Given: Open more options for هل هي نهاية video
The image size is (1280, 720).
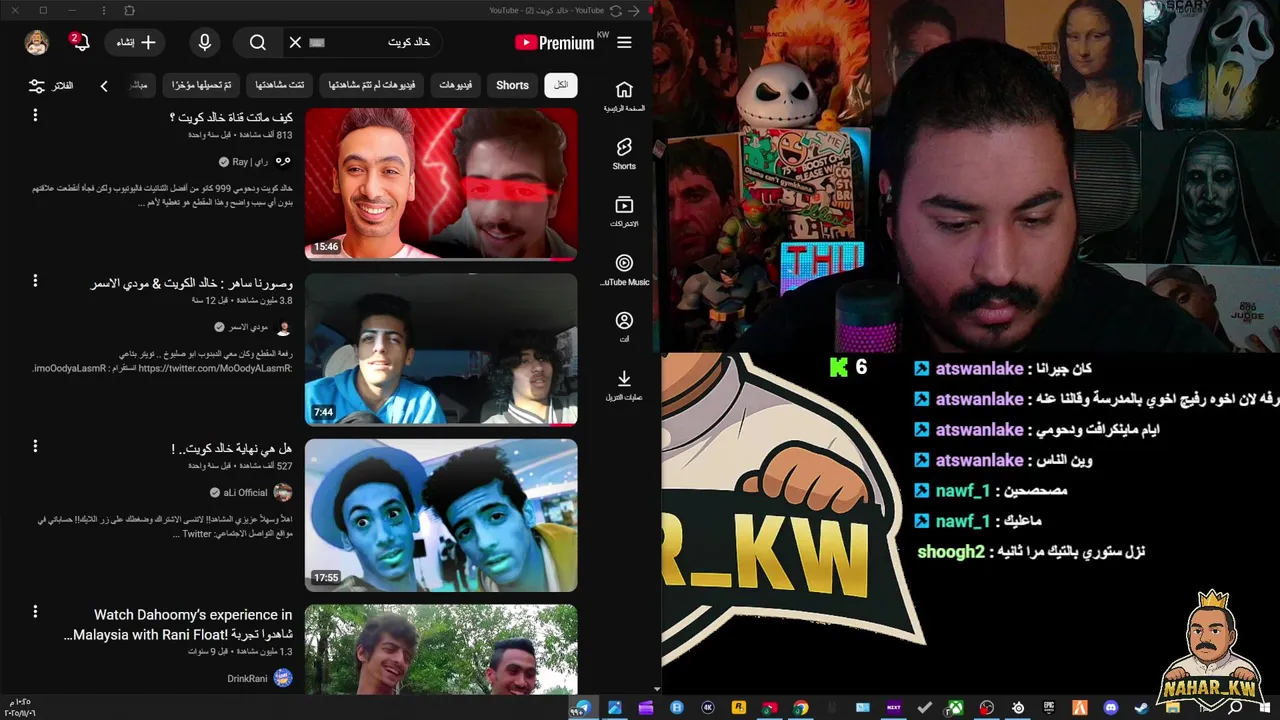Looking at the screenshot, I should coord(35,446).
